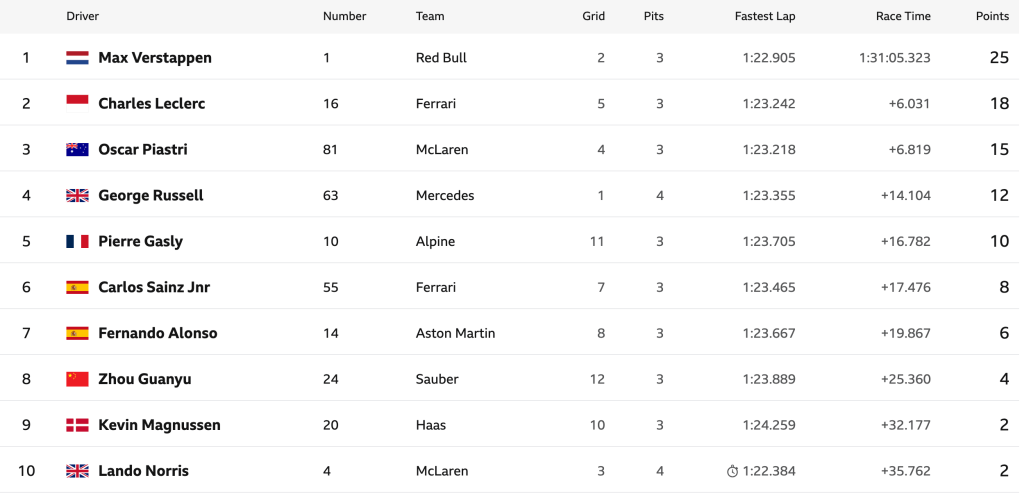Click the Chinese flag beside Zhou Guanyu

click(77, 380)
